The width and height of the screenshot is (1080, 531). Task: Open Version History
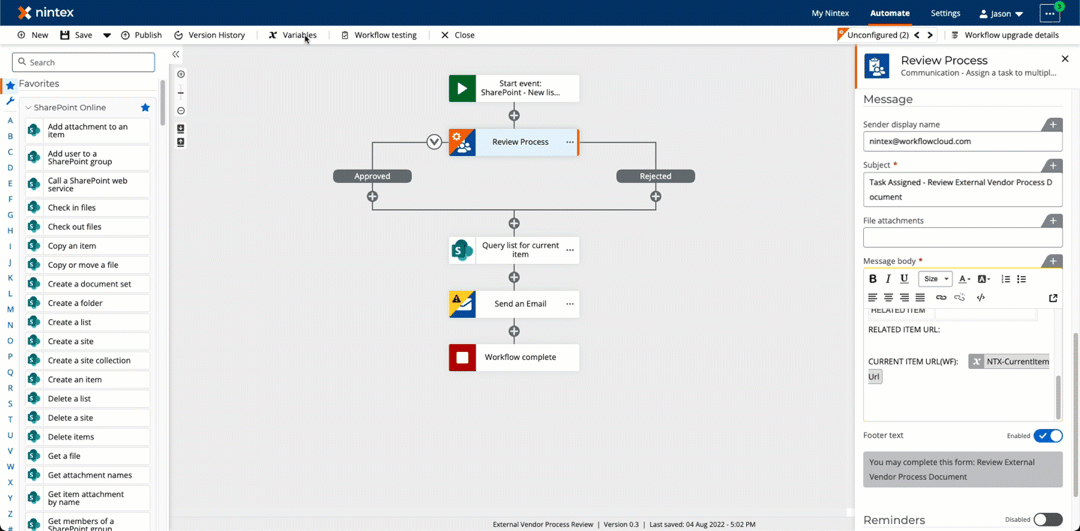209,35
